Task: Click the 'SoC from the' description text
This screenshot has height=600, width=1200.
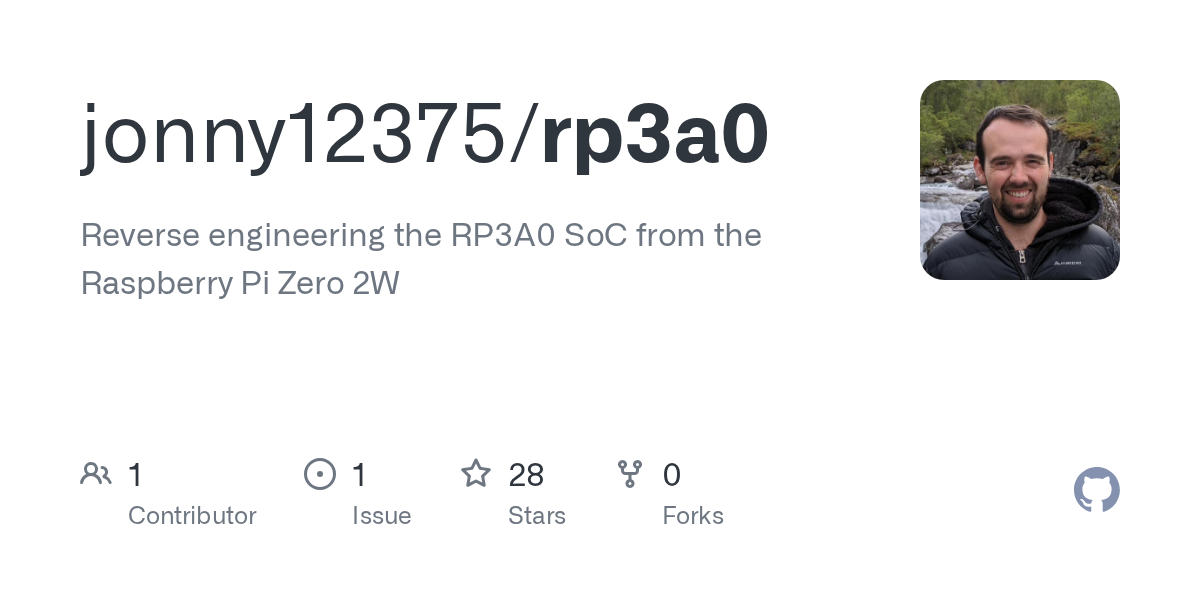Action: tap(663, 236)
